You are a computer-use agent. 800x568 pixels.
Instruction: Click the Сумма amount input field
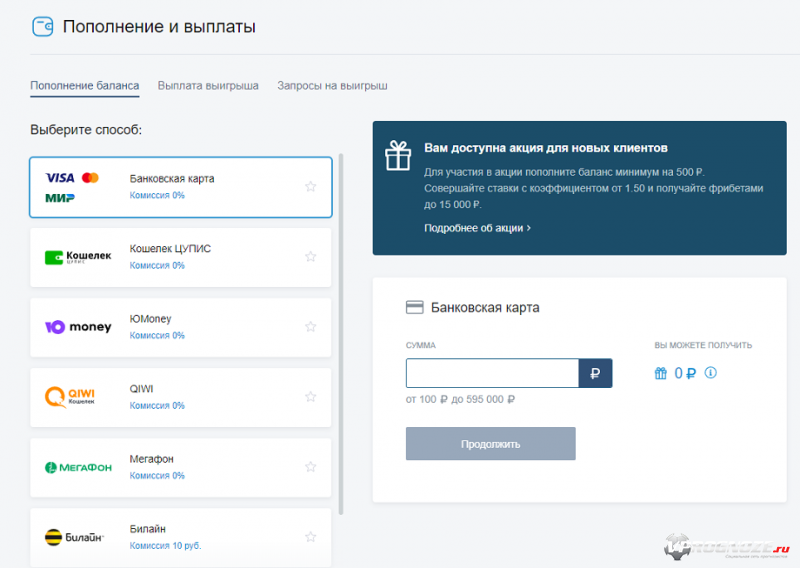492,373
